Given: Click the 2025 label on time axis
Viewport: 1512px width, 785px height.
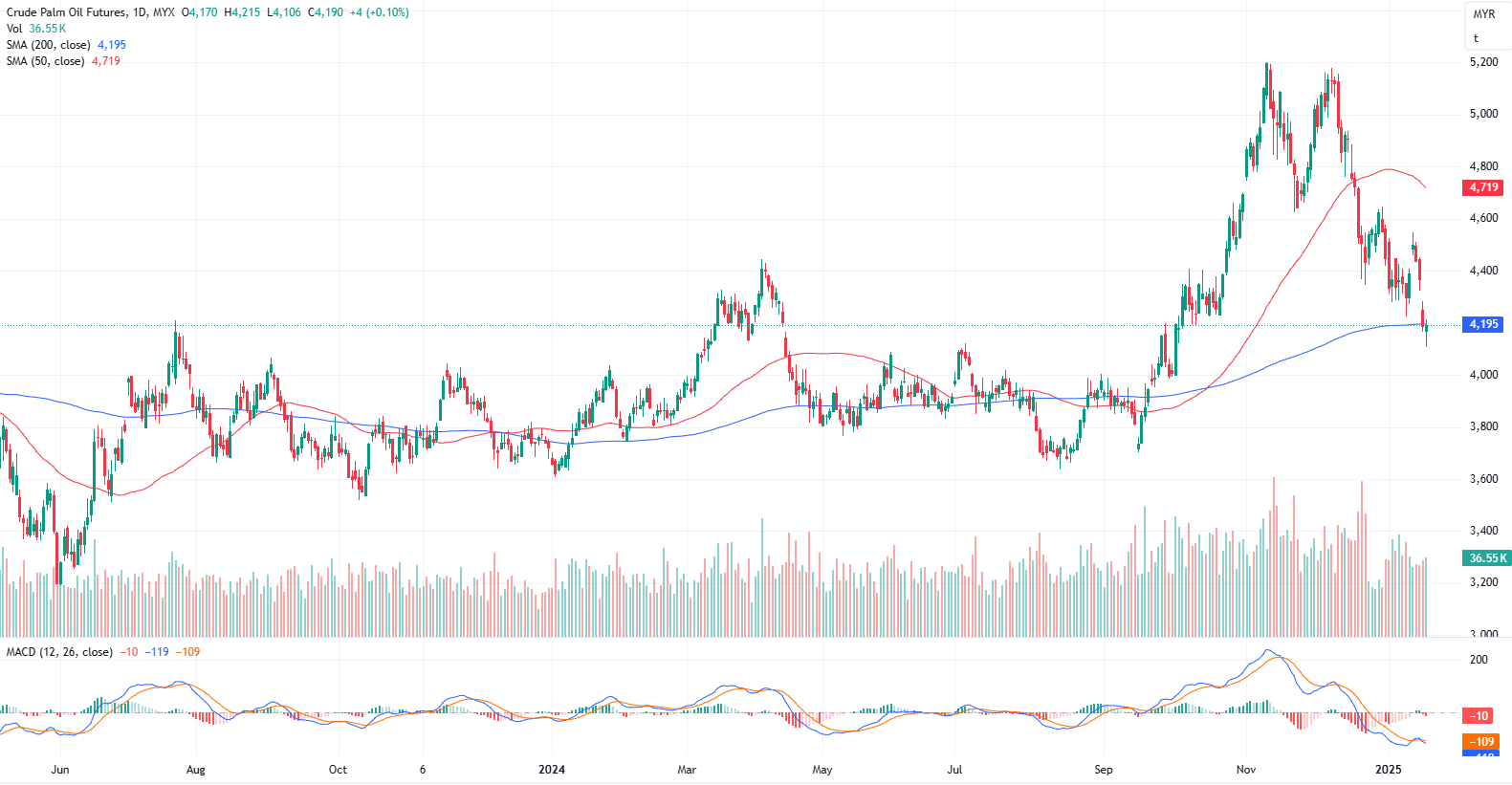Looking at the screenshot, I should pos(1388,770).
